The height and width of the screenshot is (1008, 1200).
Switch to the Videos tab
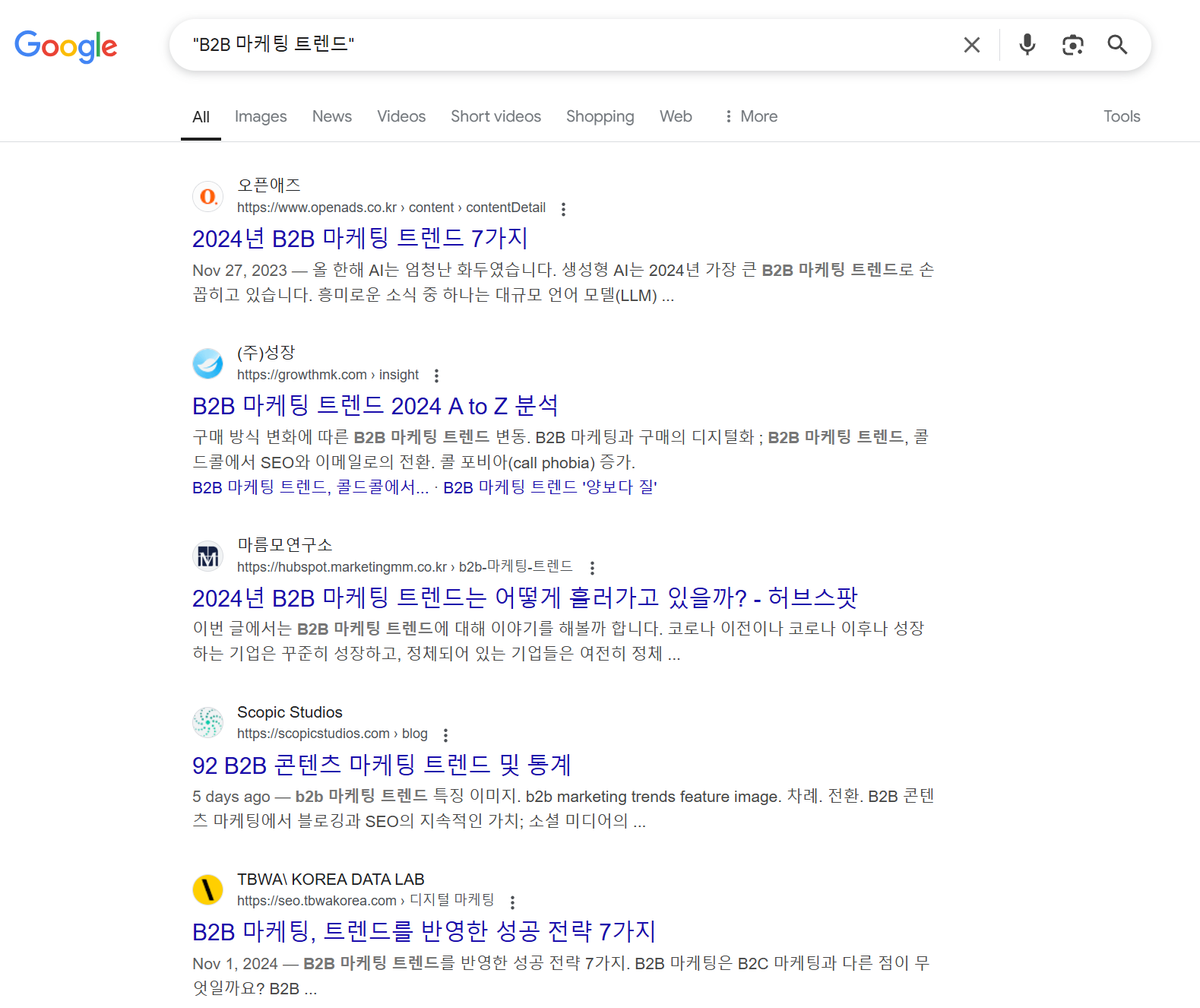click(x=401, y=116)
